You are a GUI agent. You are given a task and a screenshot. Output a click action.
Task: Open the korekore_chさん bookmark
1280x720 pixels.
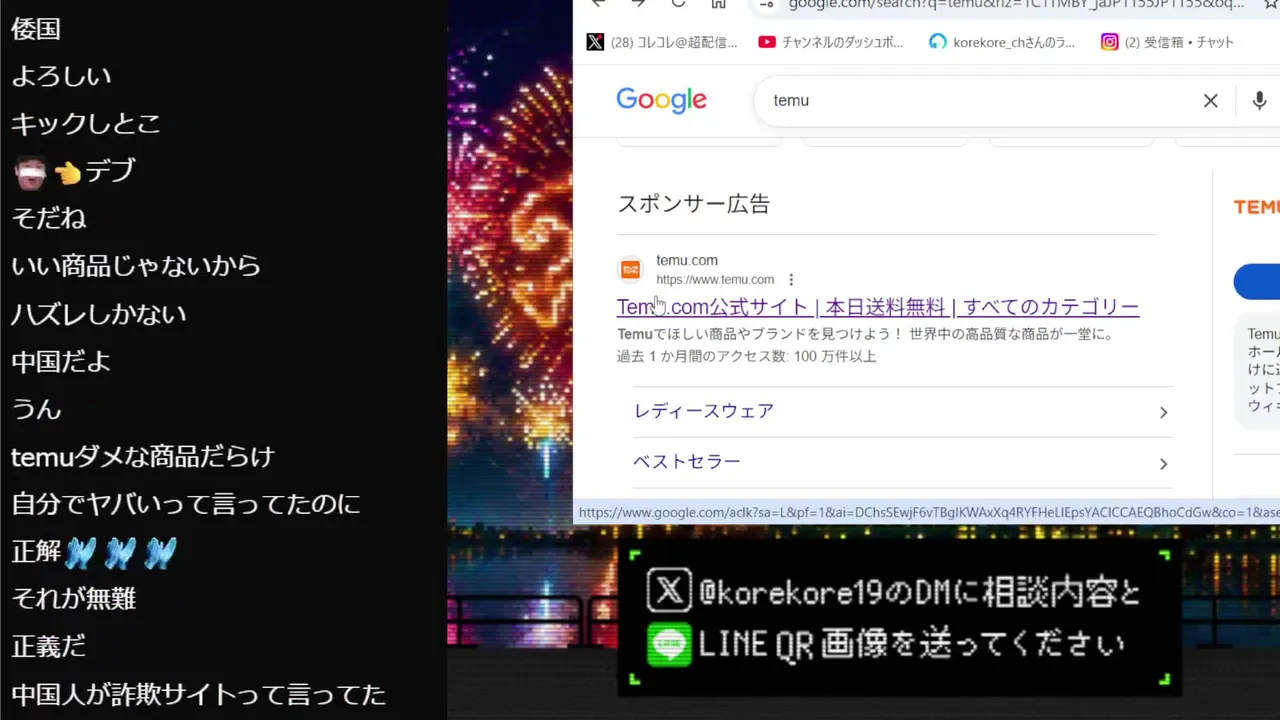1002,42
